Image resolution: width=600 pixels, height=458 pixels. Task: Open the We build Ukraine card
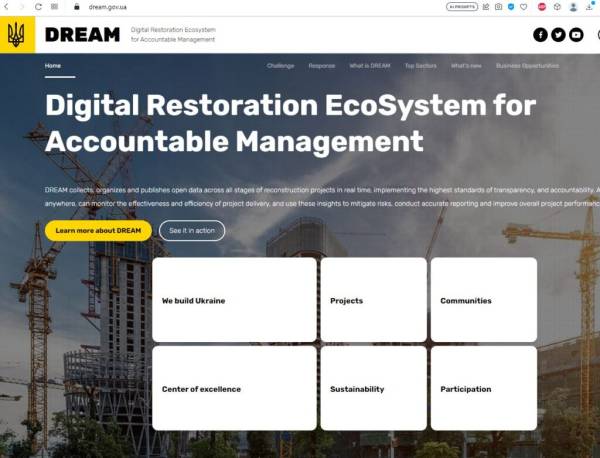coord(234,300)
